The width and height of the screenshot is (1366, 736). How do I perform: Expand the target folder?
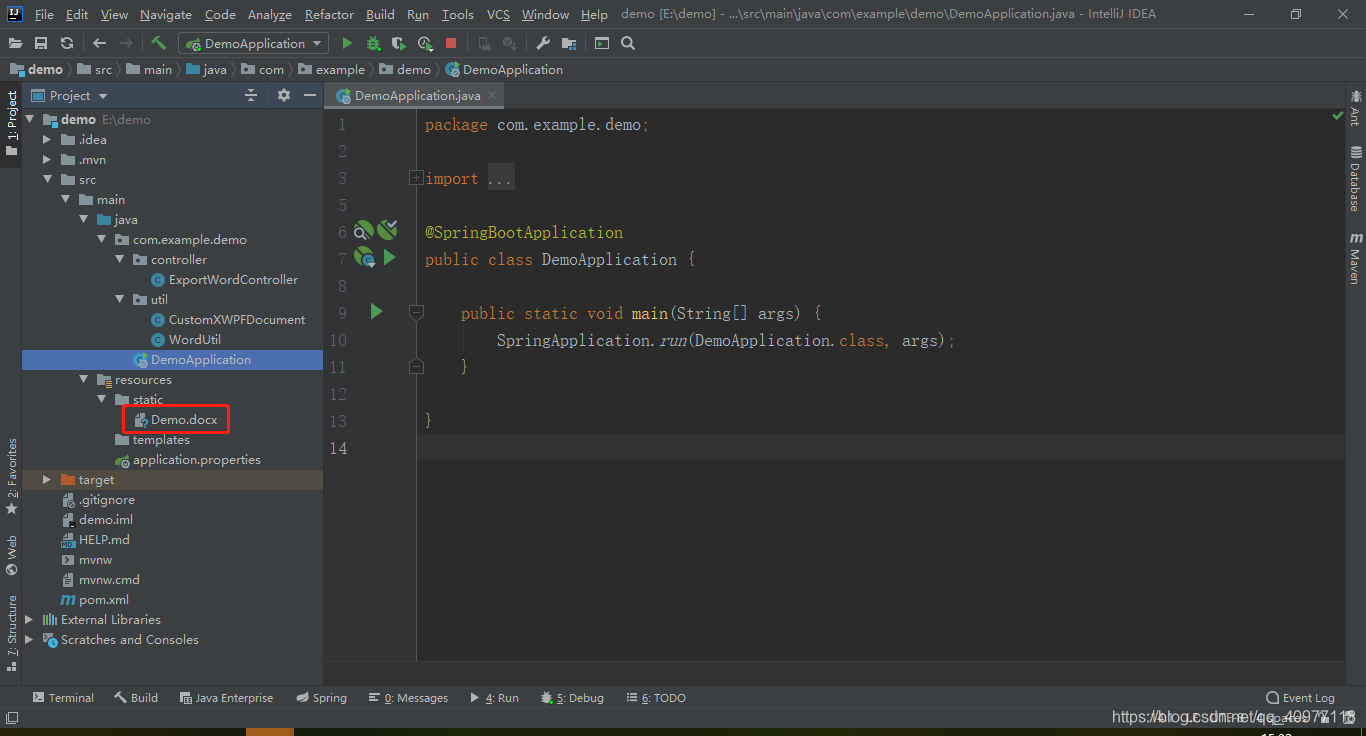(47, 479)
